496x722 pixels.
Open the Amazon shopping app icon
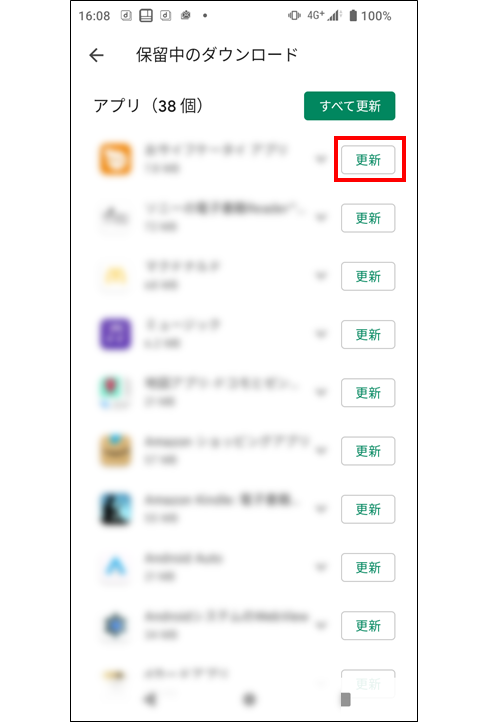116,450
